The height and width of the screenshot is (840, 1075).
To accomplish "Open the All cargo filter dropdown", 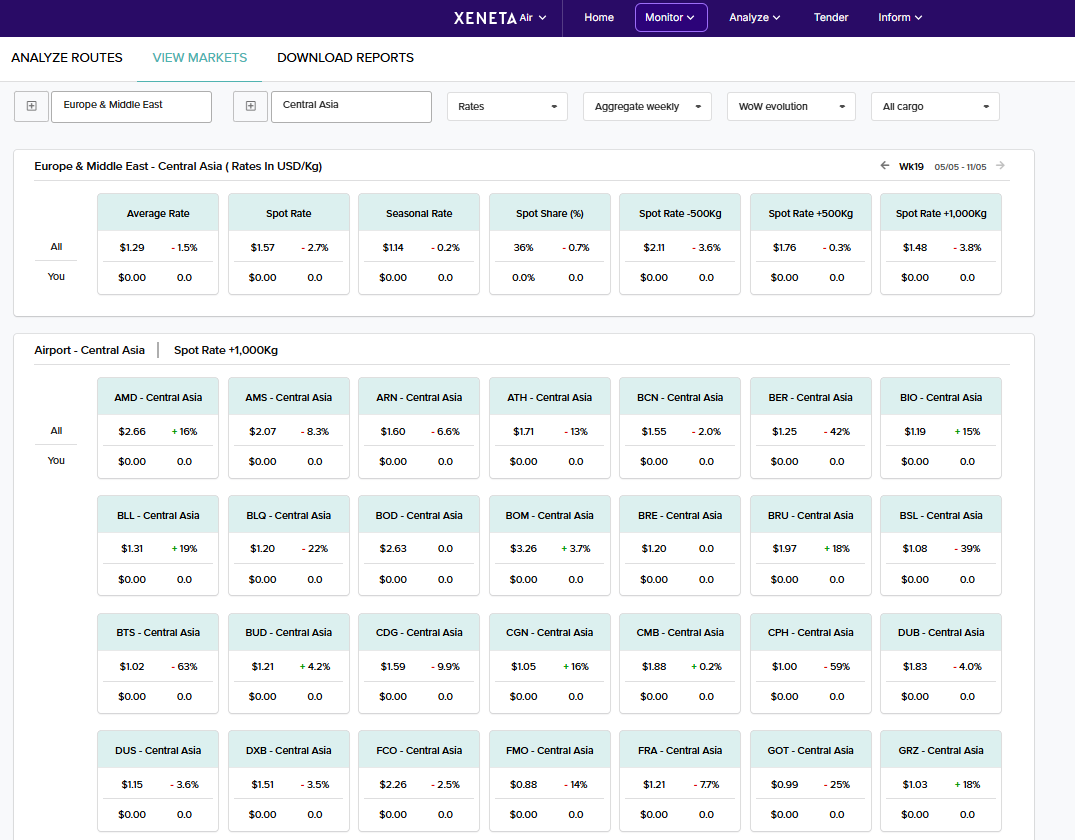I will coord(934,106).
